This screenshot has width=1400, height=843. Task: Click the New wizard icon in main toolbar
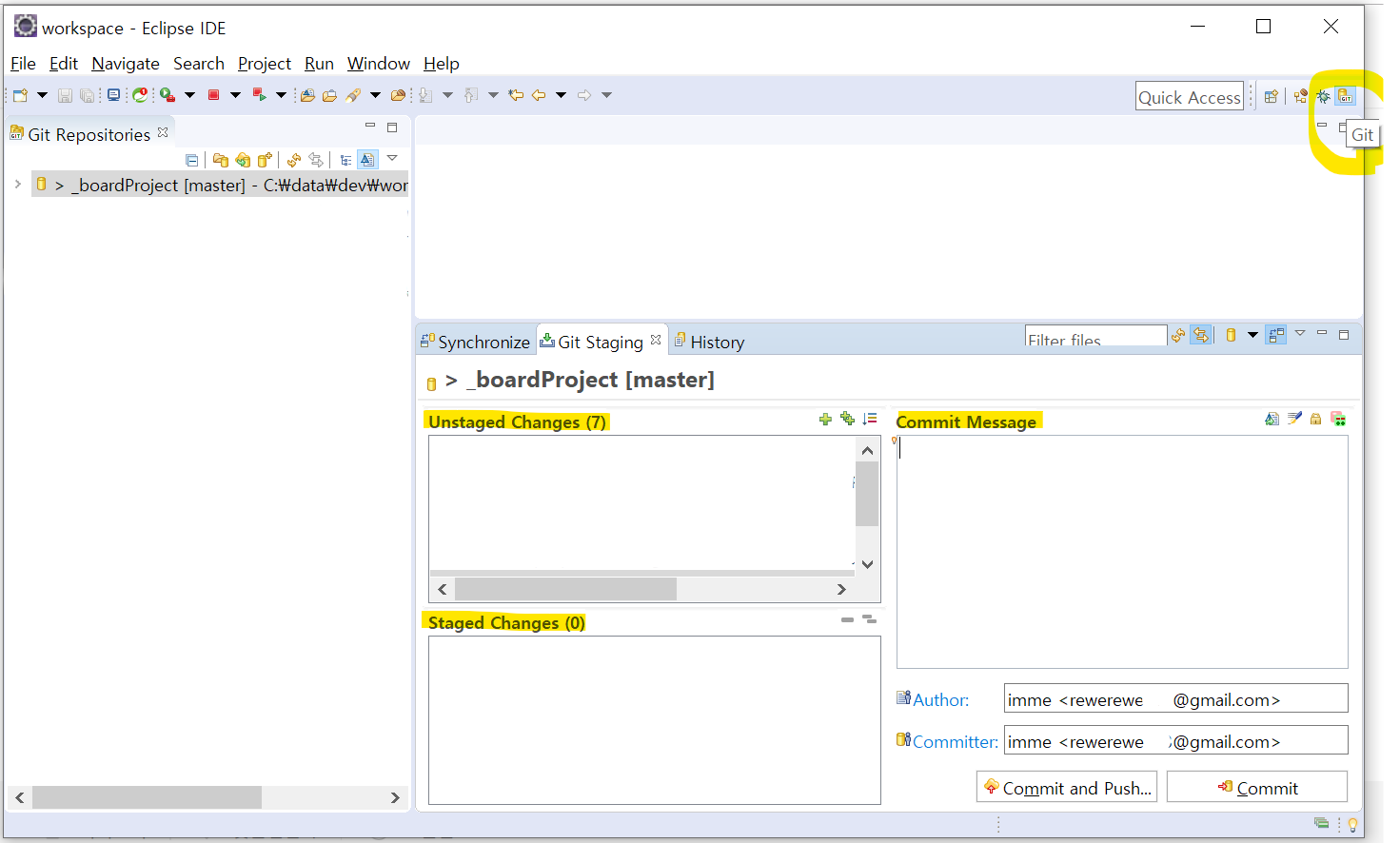[x=20, y=95]
